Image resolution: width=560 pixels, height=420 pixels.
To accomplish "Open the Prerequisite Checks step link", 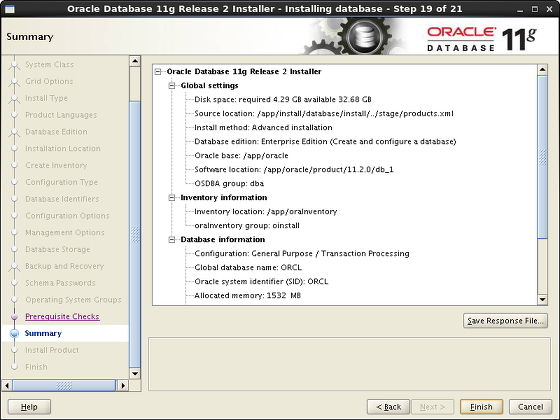I will (62, 316).
